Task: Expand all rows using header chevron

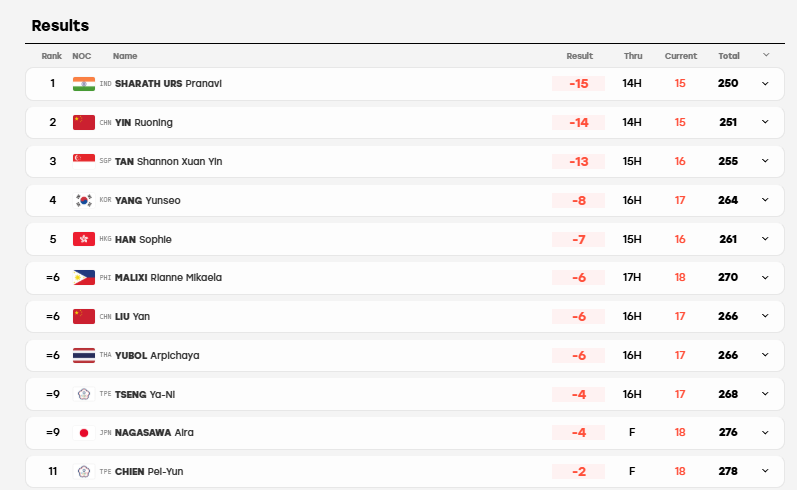Action: click(x=766, y=55)
